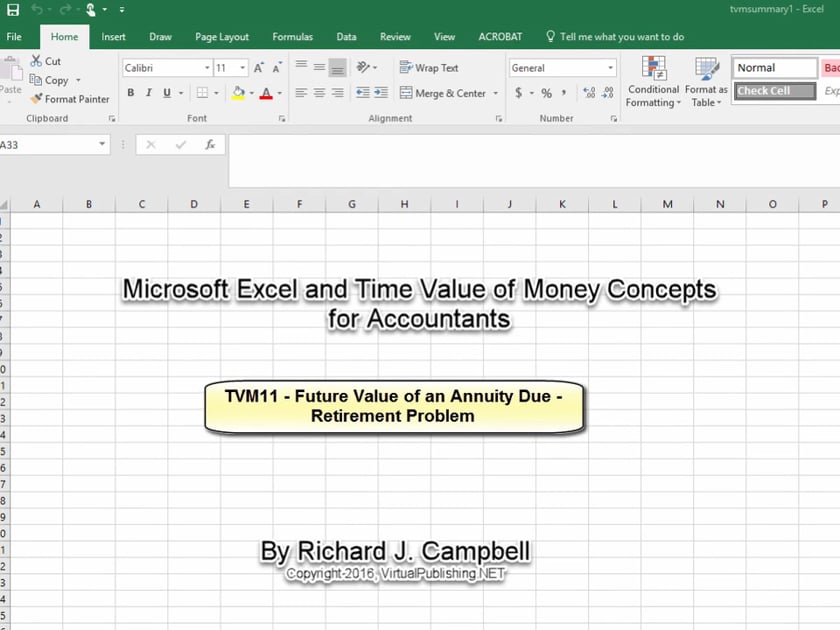Viewport: 840px width, 630px height.
Task: Click the Orientation text angle icon
Action: tap(363, 67)
